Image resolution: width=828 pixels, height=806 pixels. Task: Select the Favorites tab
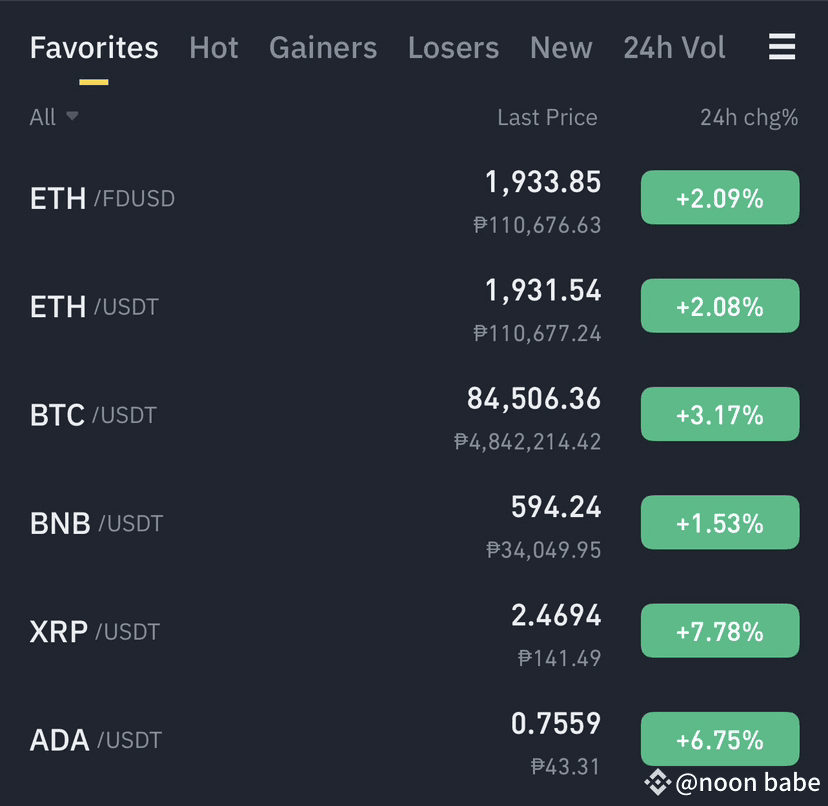tap(94, 48)
